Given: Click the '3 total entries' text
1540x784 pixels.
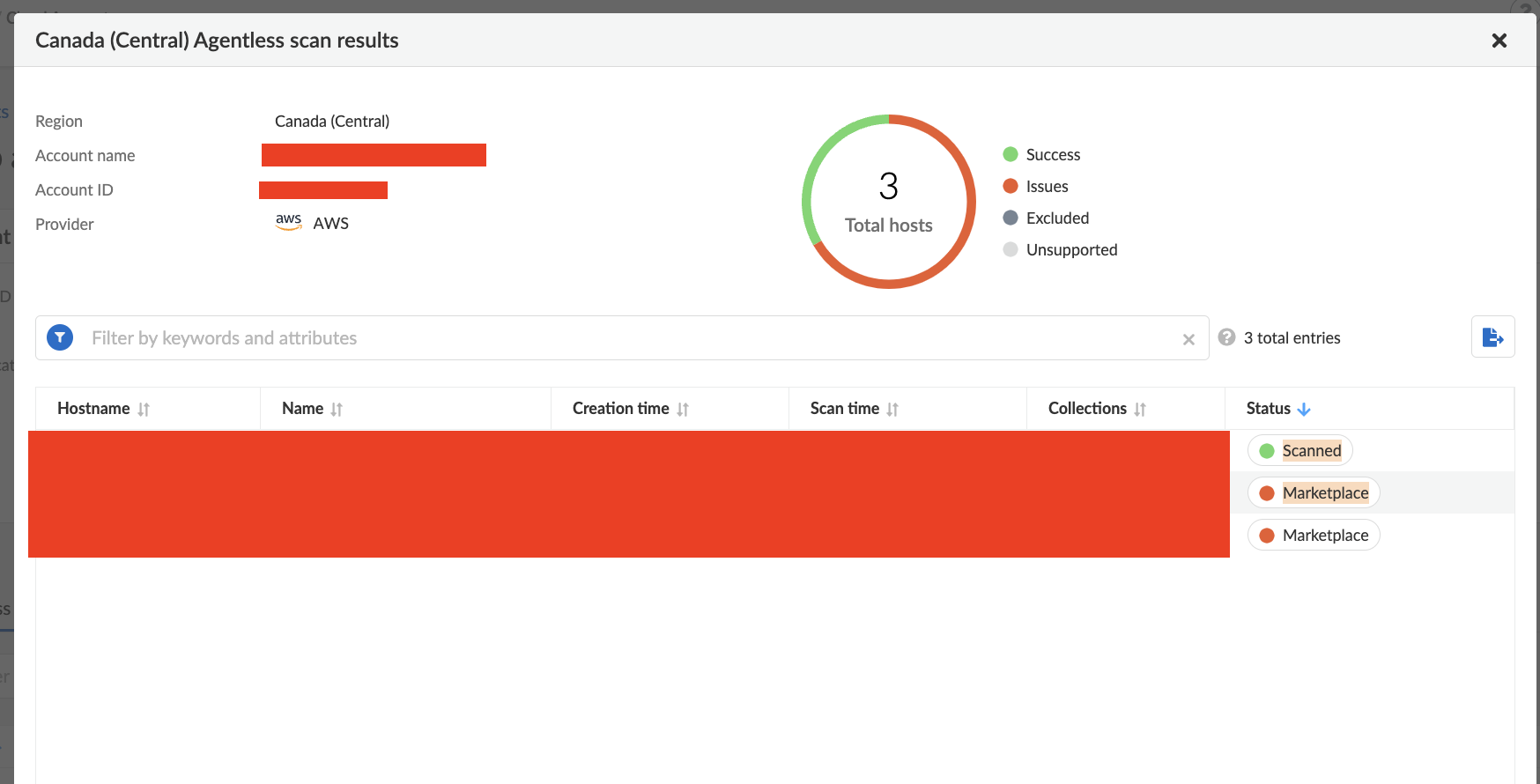Looking at the screenshot, I should 1292,338.
